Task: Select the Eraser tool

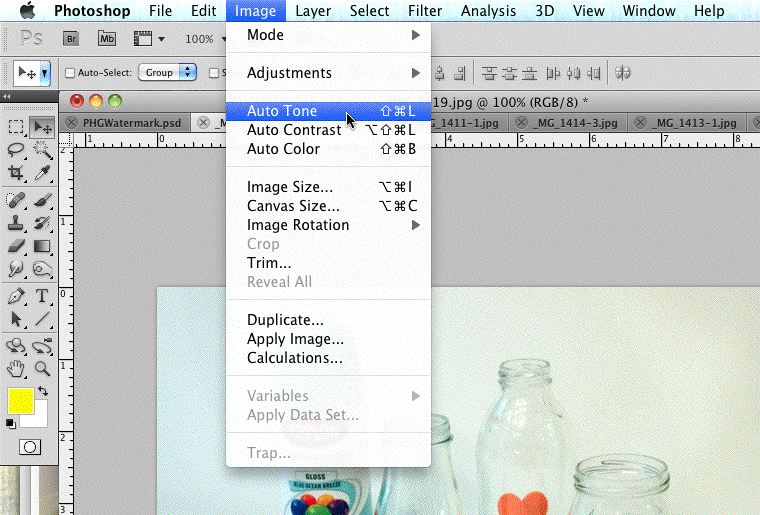Action: 16,246
